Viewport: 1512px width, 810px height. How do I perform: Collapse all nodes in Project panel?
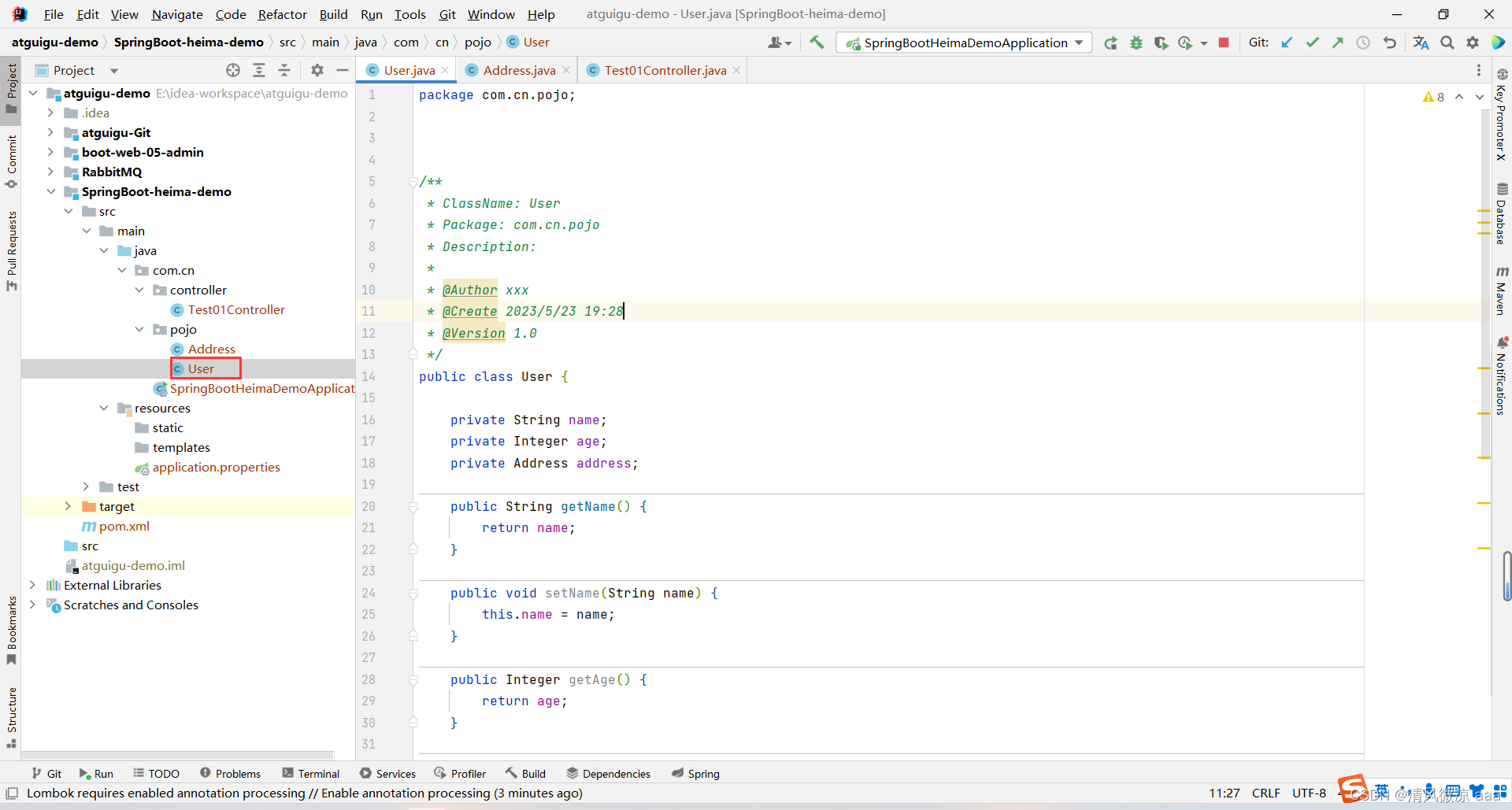[284, 70]
